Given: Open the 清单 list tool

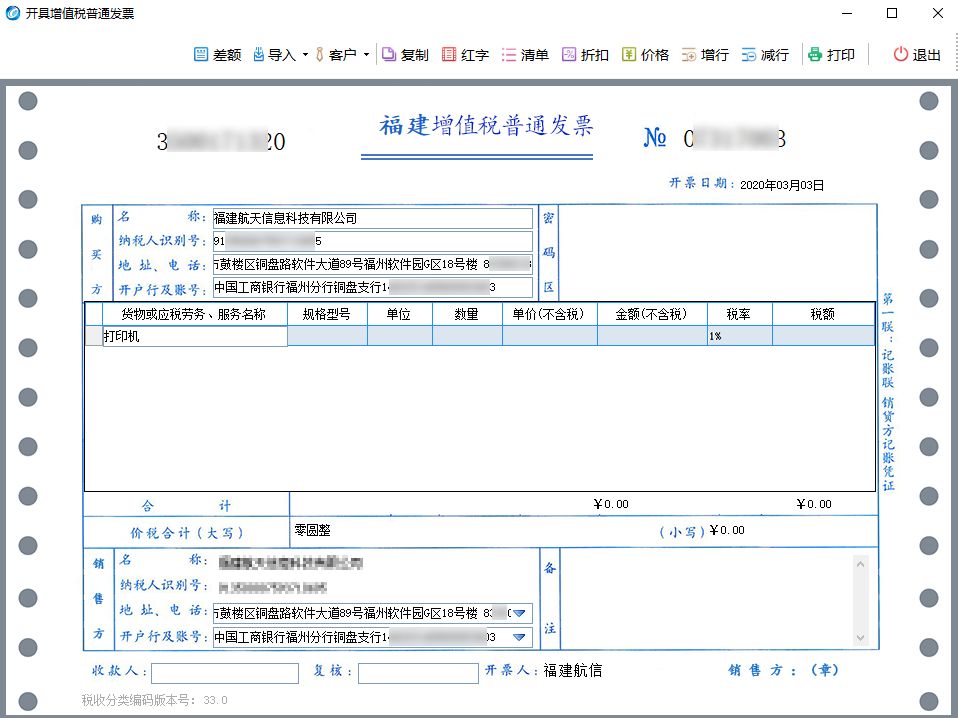Looking at the screenshot, I should point(525,54).
